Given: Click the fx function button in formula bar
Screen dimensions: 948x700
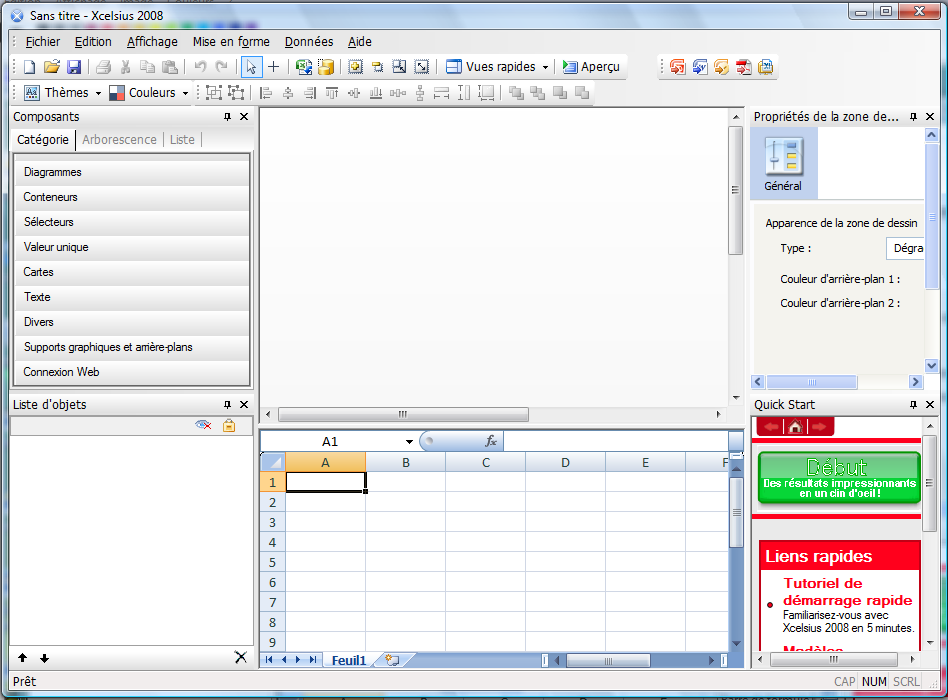Looking at the screenshot, I should [491, 441].
